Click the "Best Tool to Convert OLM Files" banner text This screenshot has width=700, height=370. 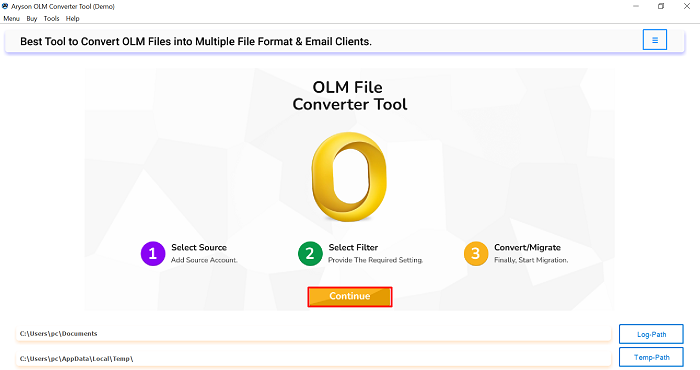tap(196, 42)
